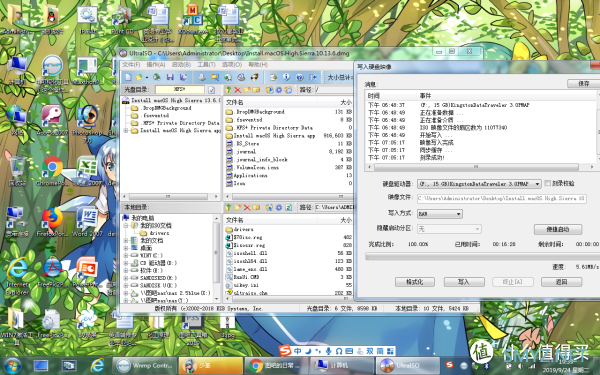Click the arrow beside the Open icon
The image size is (600, 375).
pos(147,78)
